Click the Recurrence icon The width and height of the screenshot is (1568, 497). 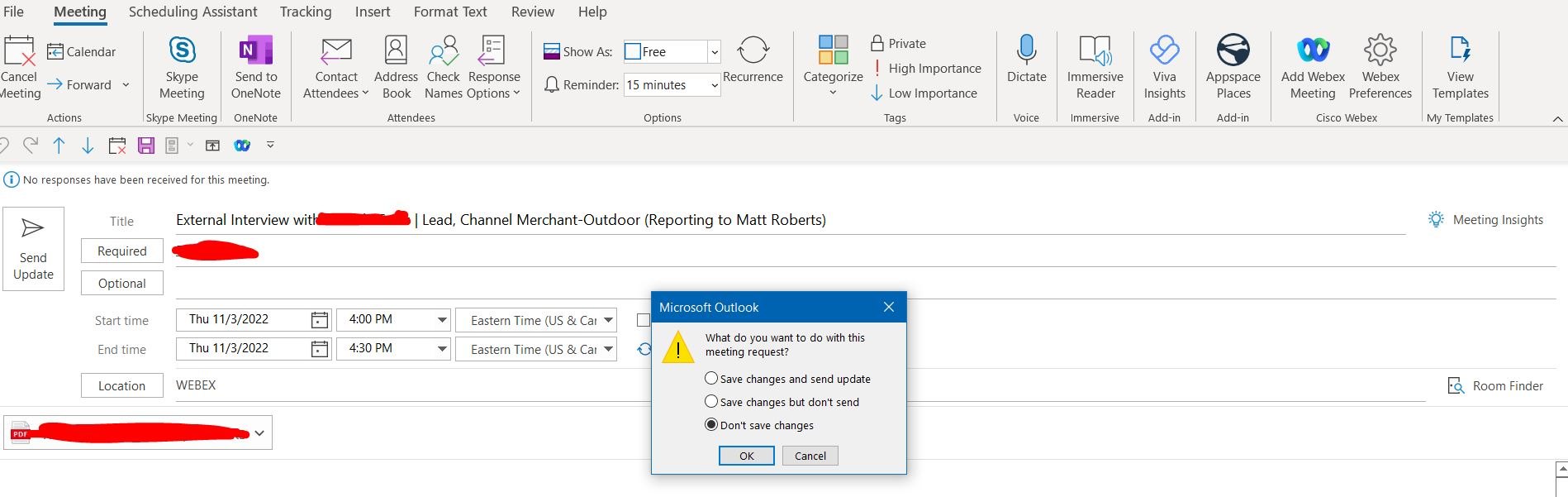click(x=753, y=51)
